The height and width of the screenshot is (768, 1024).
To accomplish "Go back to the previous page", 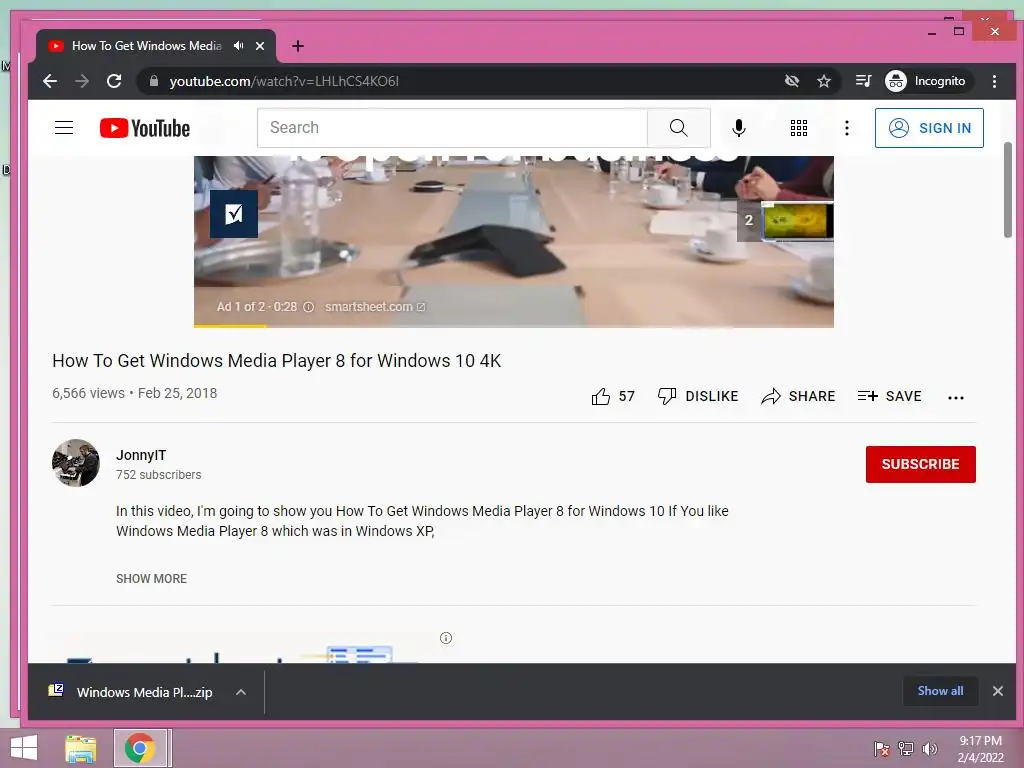I will [50, 81].
